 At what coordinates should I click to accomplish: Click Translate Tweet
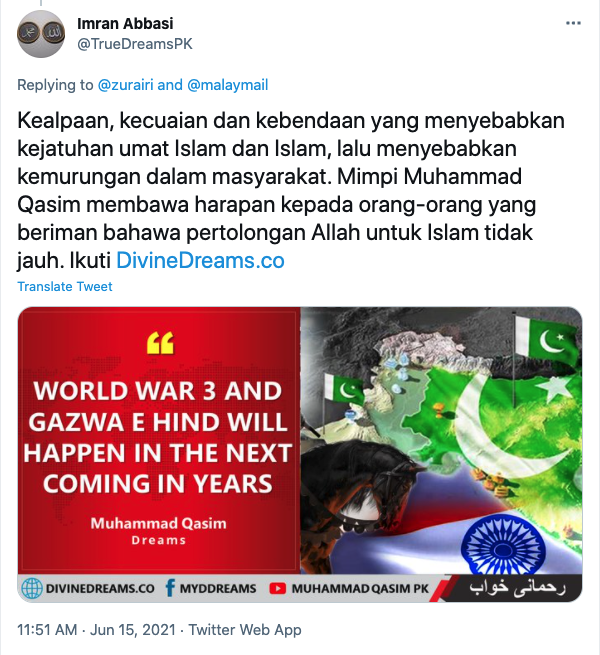[x=65, y=287]
